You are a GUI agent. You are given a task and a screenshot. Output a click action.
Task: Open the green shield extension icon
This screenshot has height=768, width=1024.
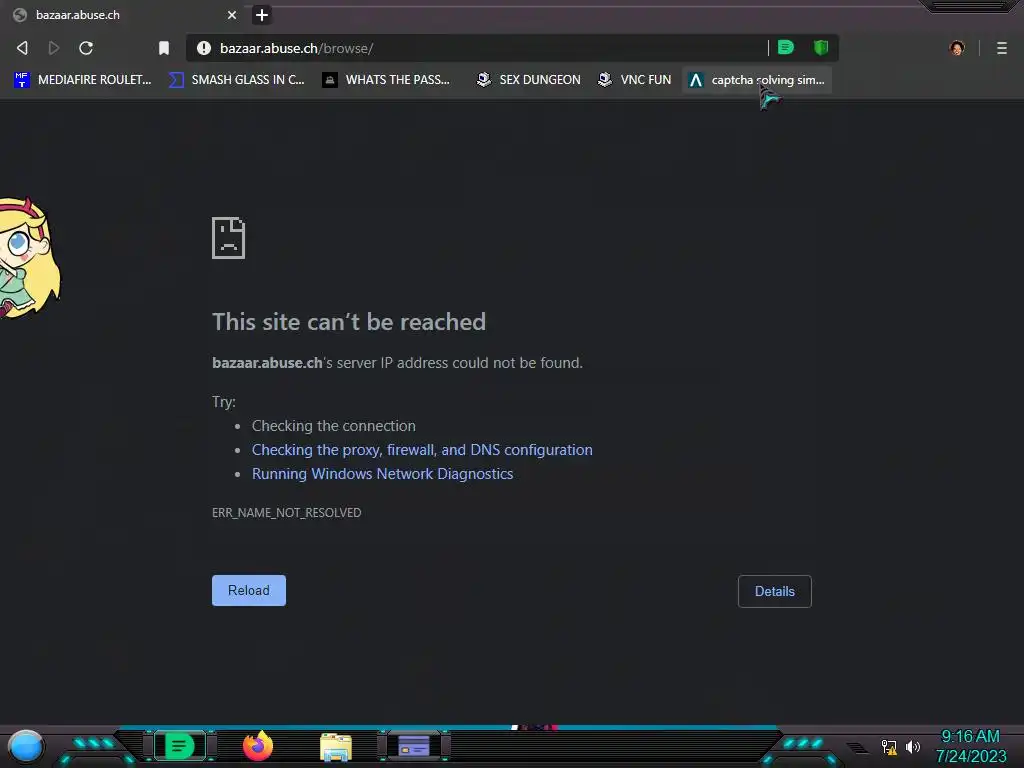coord(821,47)
